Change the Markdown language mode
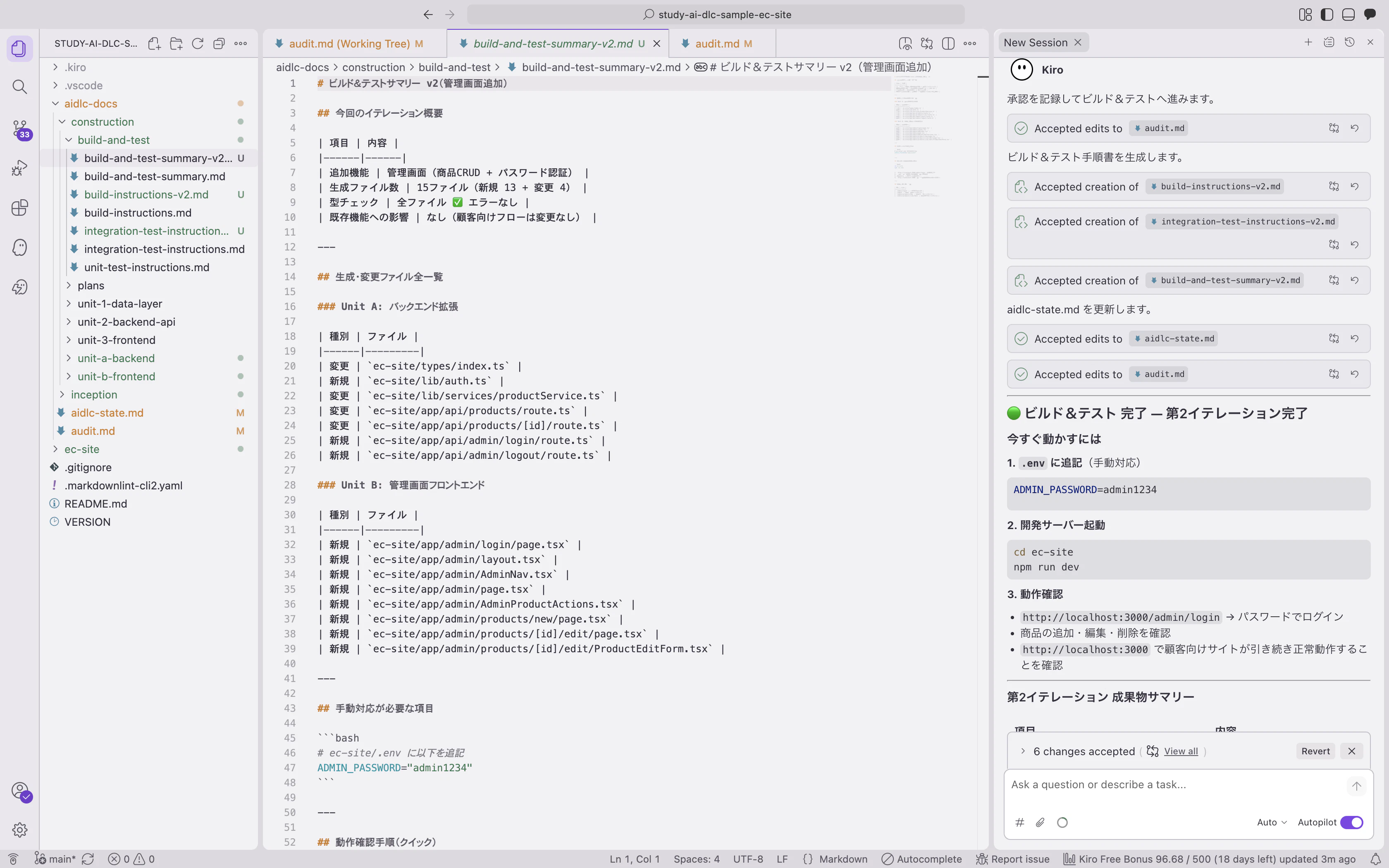The height and width of the screenshot is (868, 1389). click(843, 859)
